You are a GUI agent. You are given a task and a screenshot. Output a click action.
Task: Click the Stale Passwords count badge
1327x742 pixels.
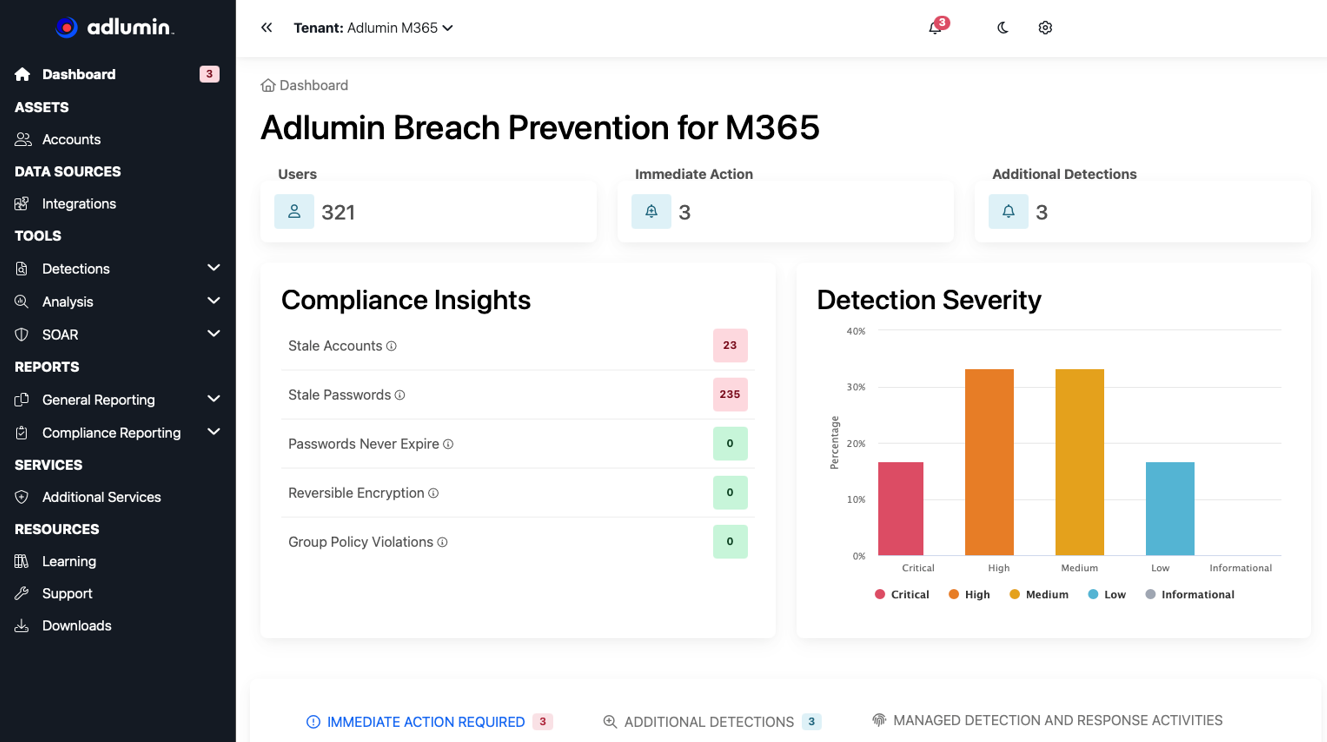(730, 394)
